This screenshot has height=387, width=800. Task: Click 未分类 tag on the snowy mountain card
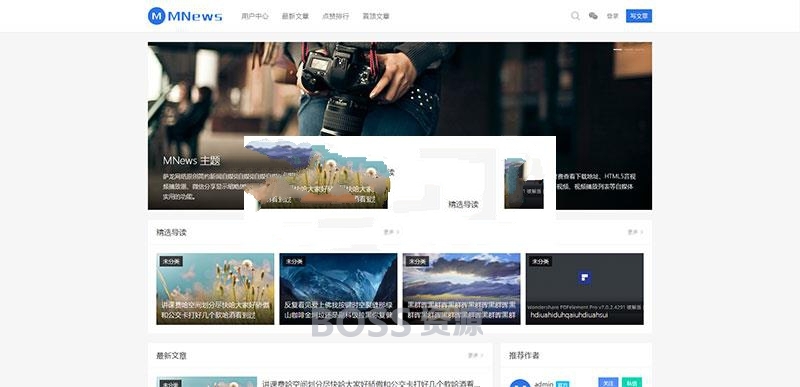(294, 262)
